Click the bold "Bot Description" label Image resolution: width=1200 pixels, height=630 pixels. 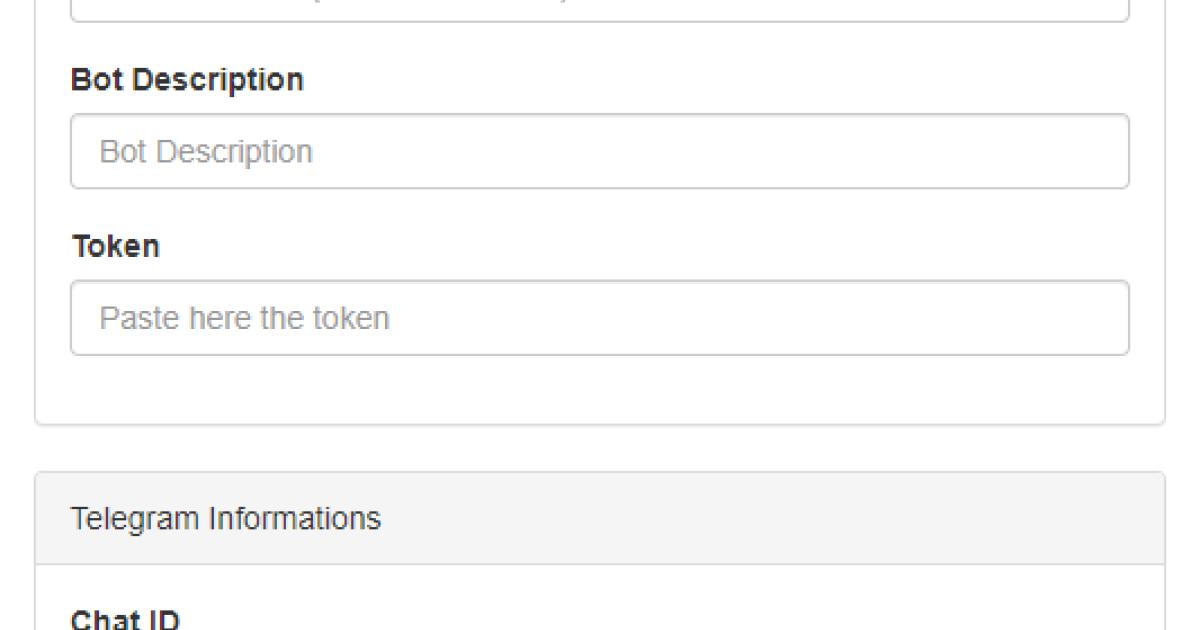click(187, 80)
